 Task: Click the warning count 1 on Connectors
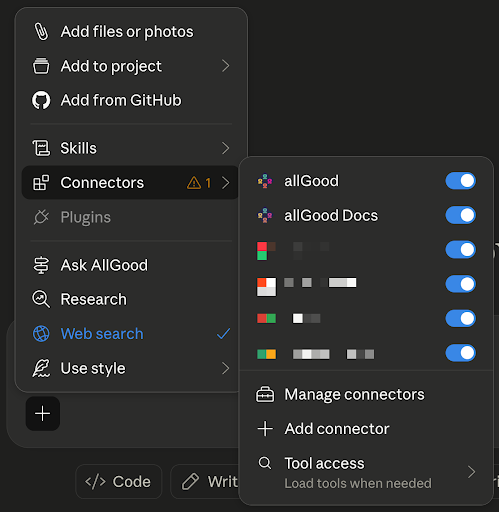[208, 183]
